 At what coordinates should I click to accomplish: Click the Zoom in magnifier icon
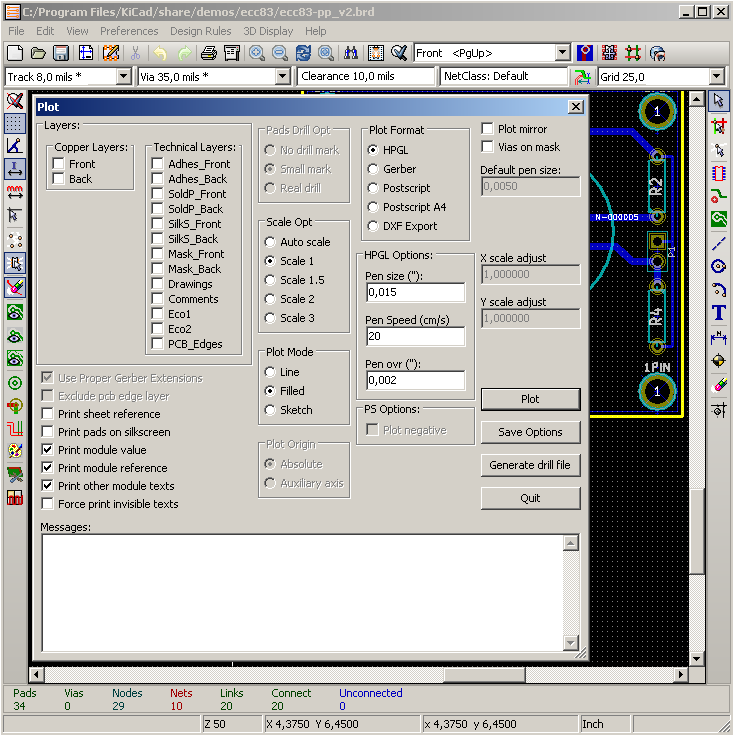pyautogui.click(x=257, y=53)
